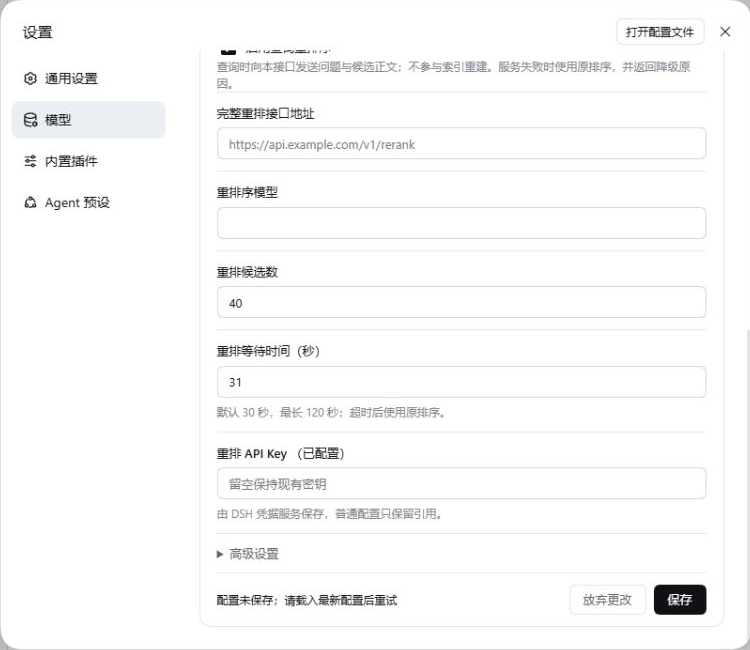Click the sliders icon beside 内置插件
The width and height of the screenshot is (750, 650).
(30, 161)
